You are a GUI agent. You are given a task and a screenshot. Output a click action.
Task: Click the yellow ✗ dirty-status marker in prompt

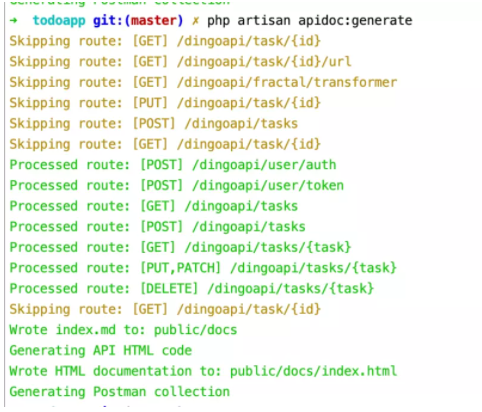[195, 21]
